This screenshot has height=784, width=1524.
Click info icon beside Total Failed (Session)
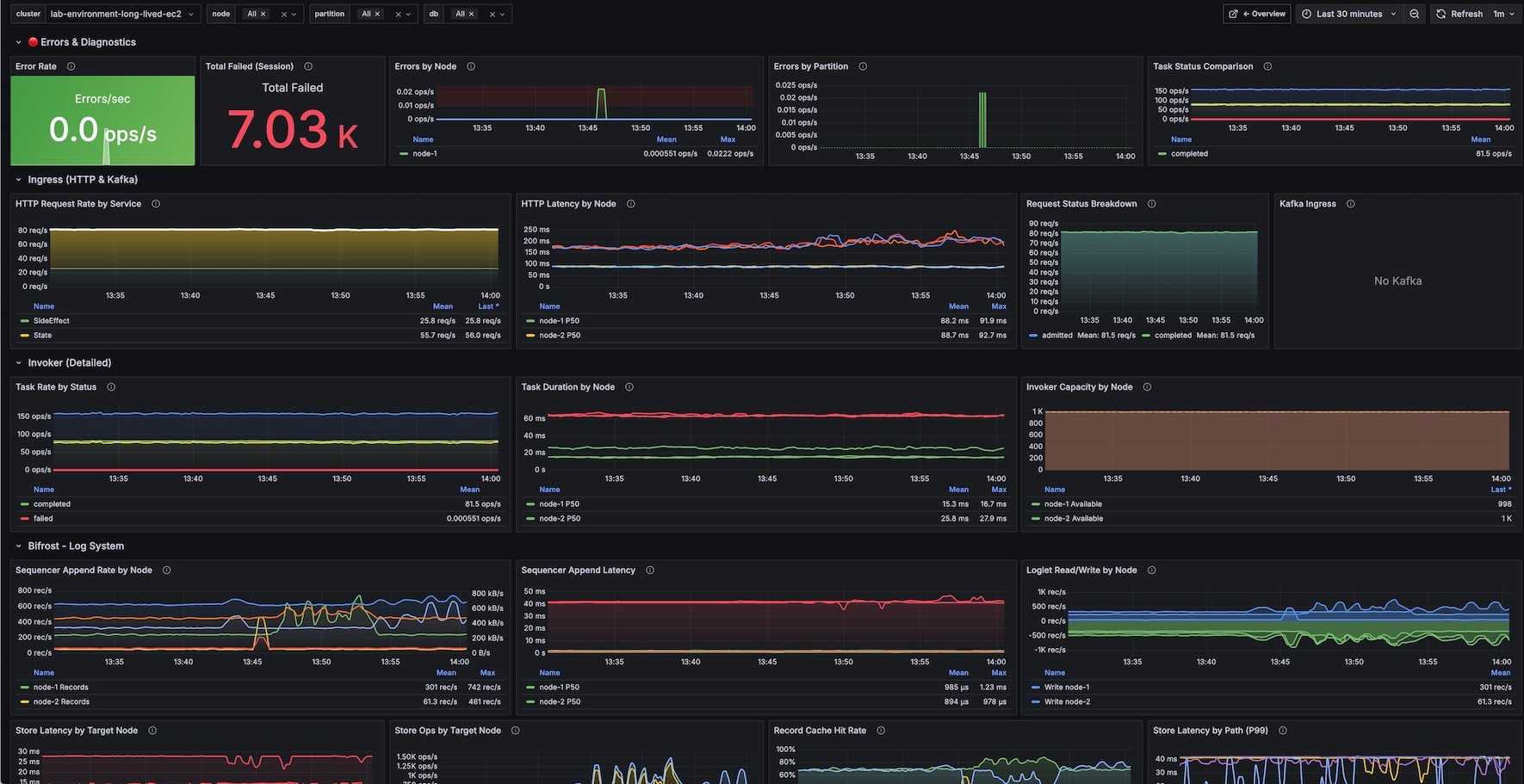click(x=308, y=66)
